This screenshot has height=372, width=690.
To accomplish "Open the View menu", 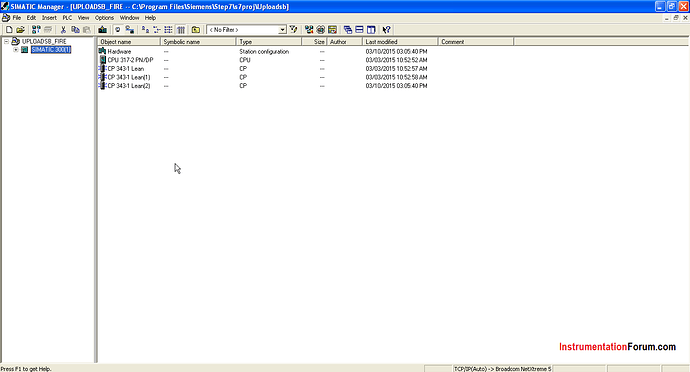I will pyautogui.click(x=83, y=18).
